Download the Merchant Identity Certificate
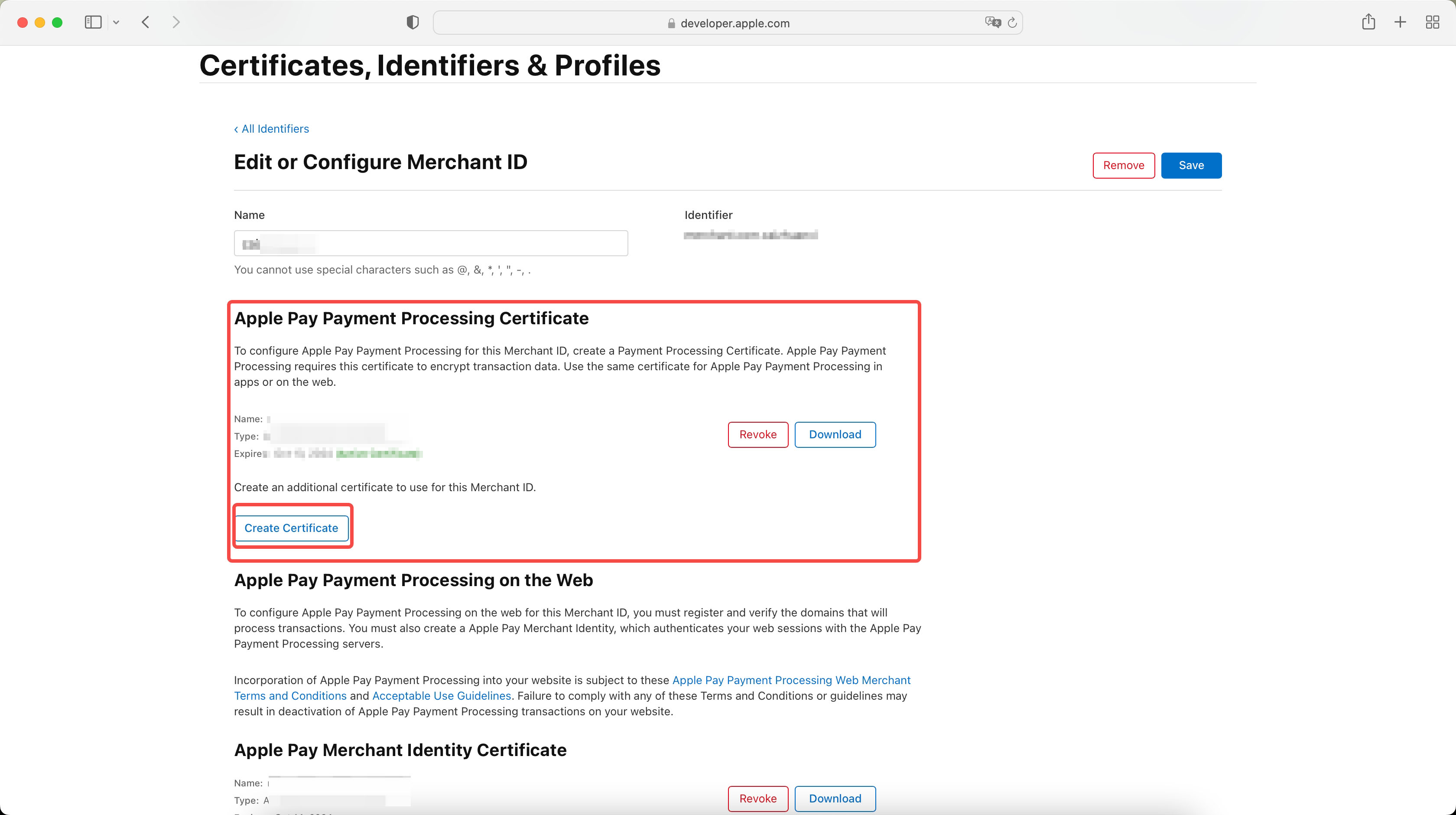Screen dimensions: 1456x815 [835, 799]
